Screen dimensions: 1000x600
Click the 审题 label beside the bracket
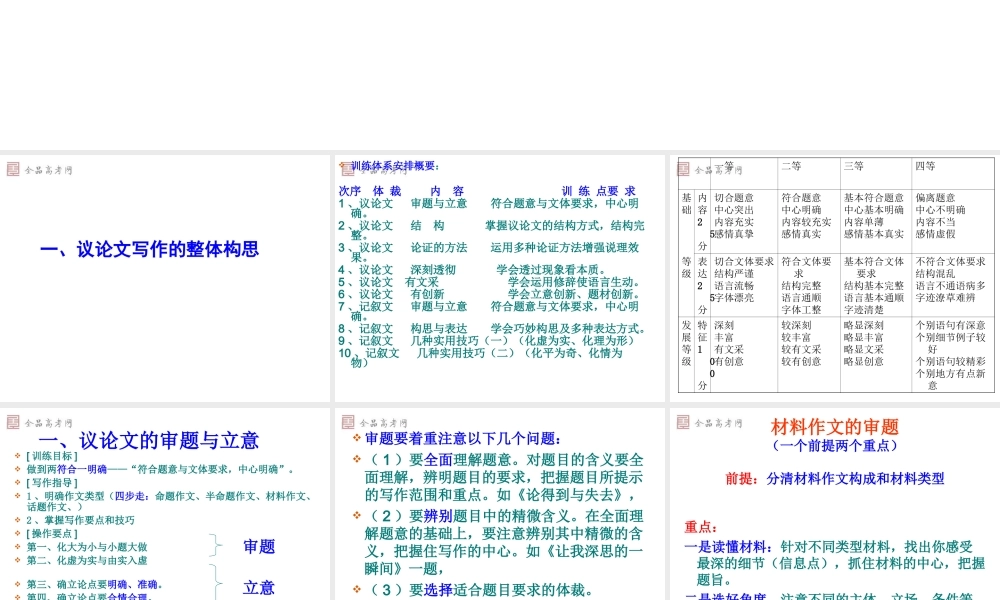click(259, 546)
